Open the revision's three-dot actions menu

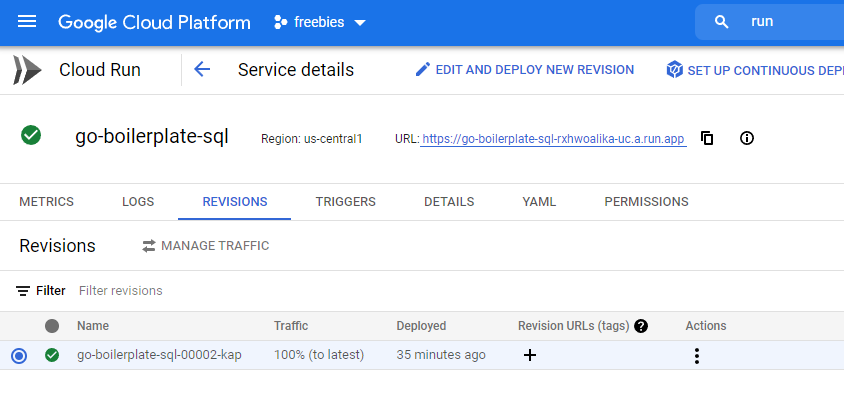[x=696, y=355]
